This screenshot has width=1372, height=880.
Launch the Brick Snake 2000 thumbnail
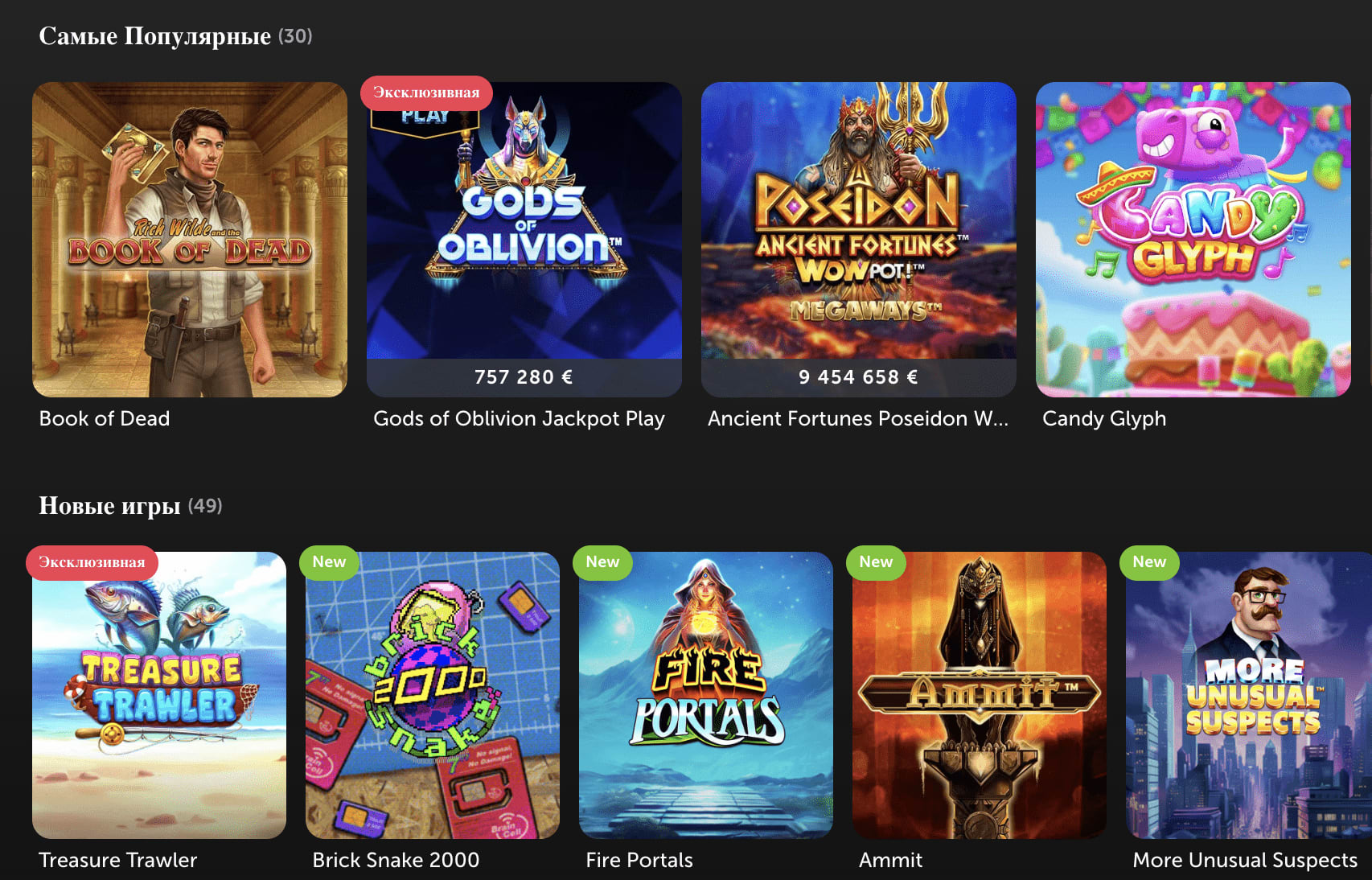coord(433,695)
